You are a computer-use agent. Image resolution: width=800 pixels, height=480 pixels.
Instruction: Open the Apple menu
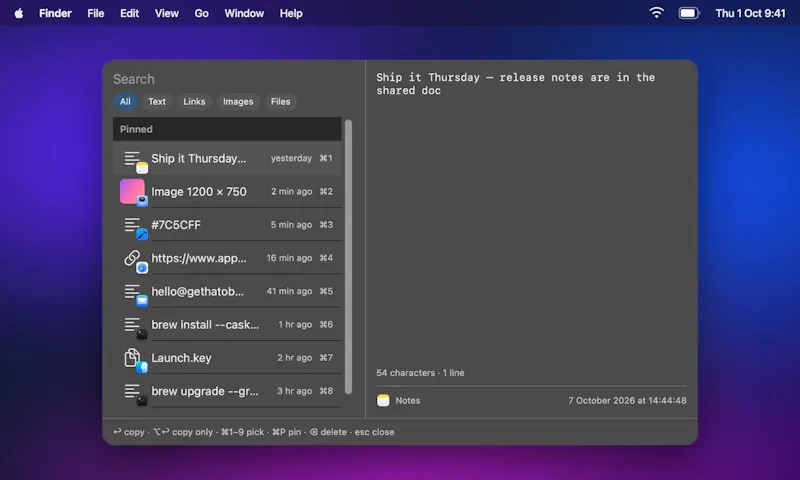click(18, 13)
